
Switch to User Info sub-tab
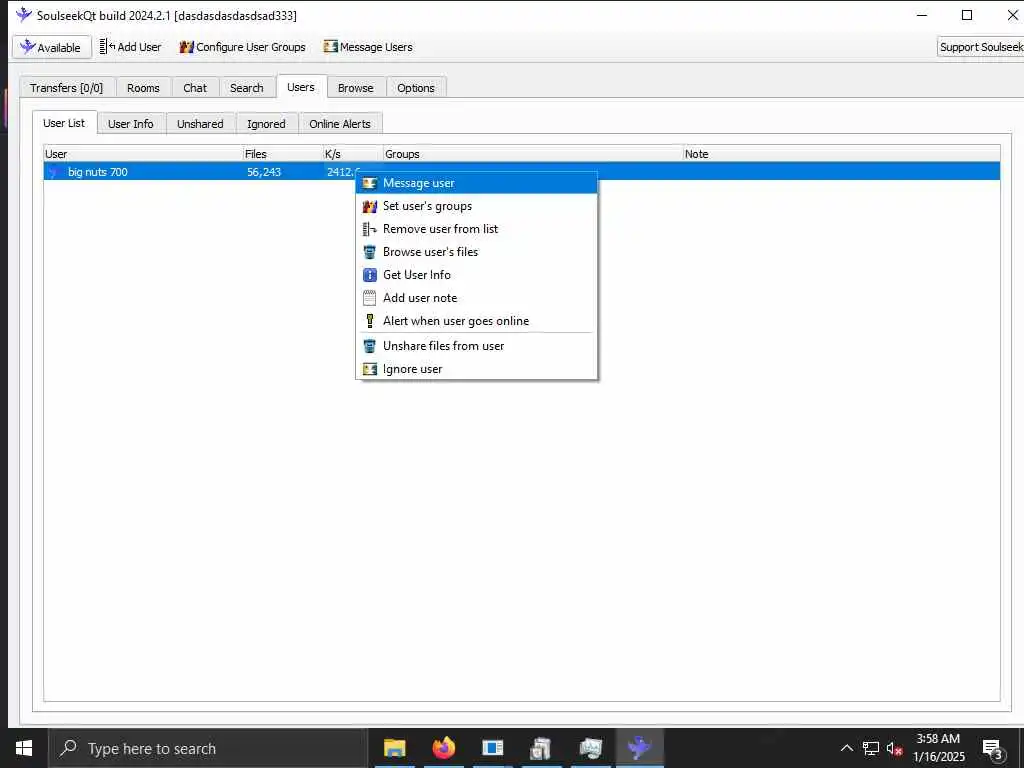point(131,124)
